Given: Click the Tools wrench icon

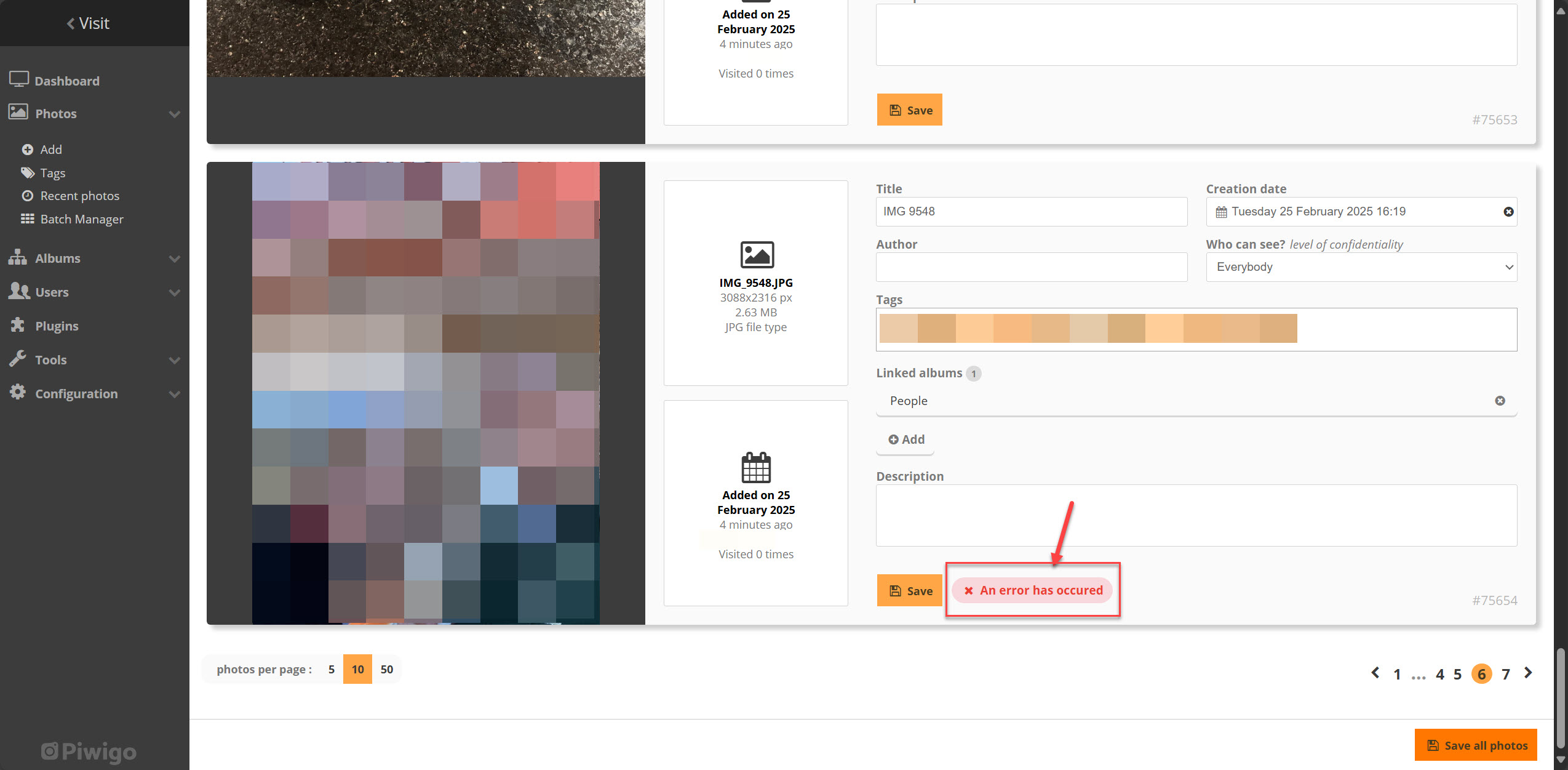Looking at the screenshot, I should (18, 359).
